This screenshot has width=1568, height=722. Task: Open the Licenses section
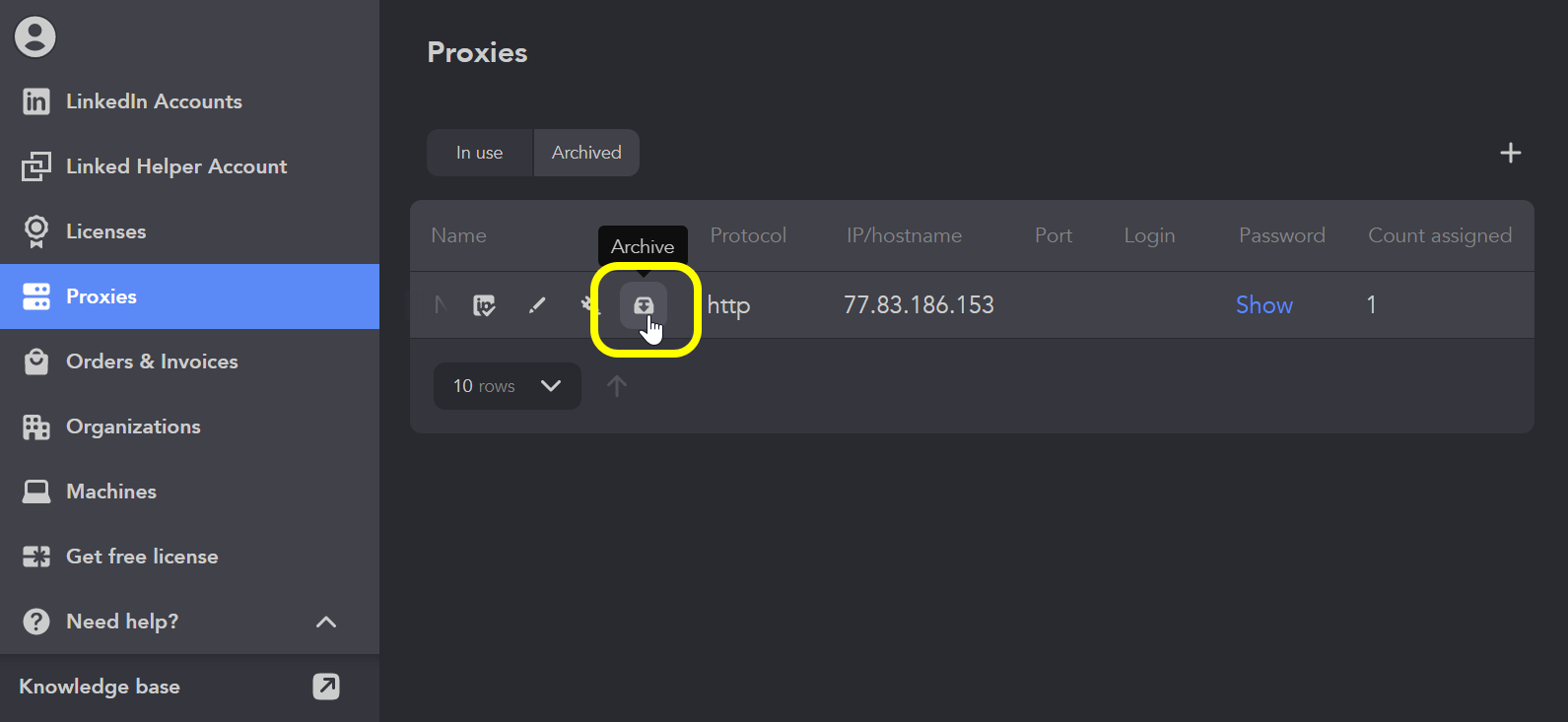[x=104, y=230]
